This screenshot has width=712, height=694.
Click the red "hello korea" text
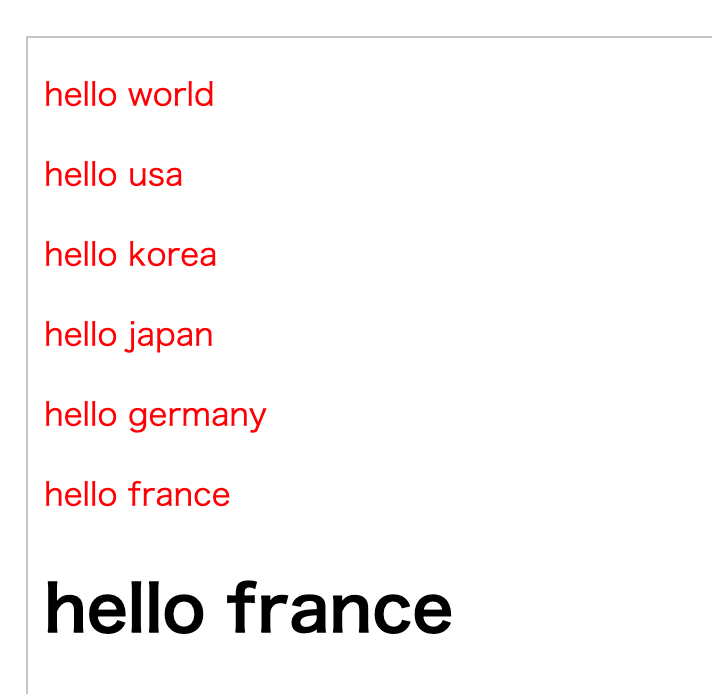click(x=130, y=254)
